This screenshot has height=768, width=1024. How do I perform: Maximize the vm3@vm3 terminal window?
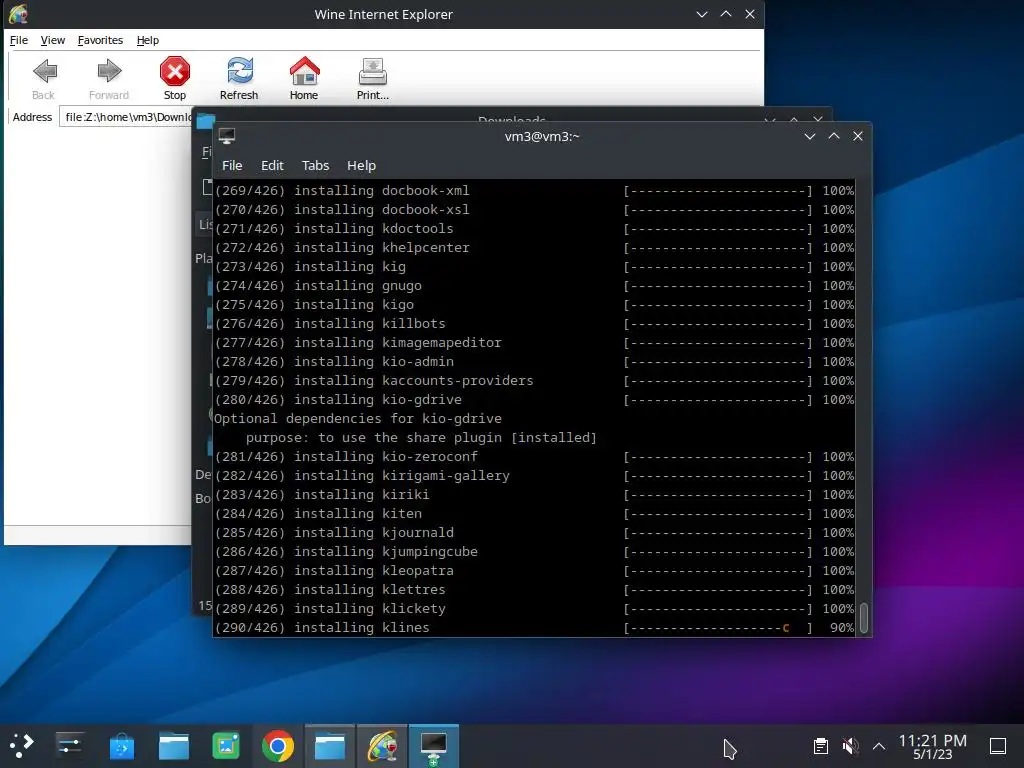[834, 136]
